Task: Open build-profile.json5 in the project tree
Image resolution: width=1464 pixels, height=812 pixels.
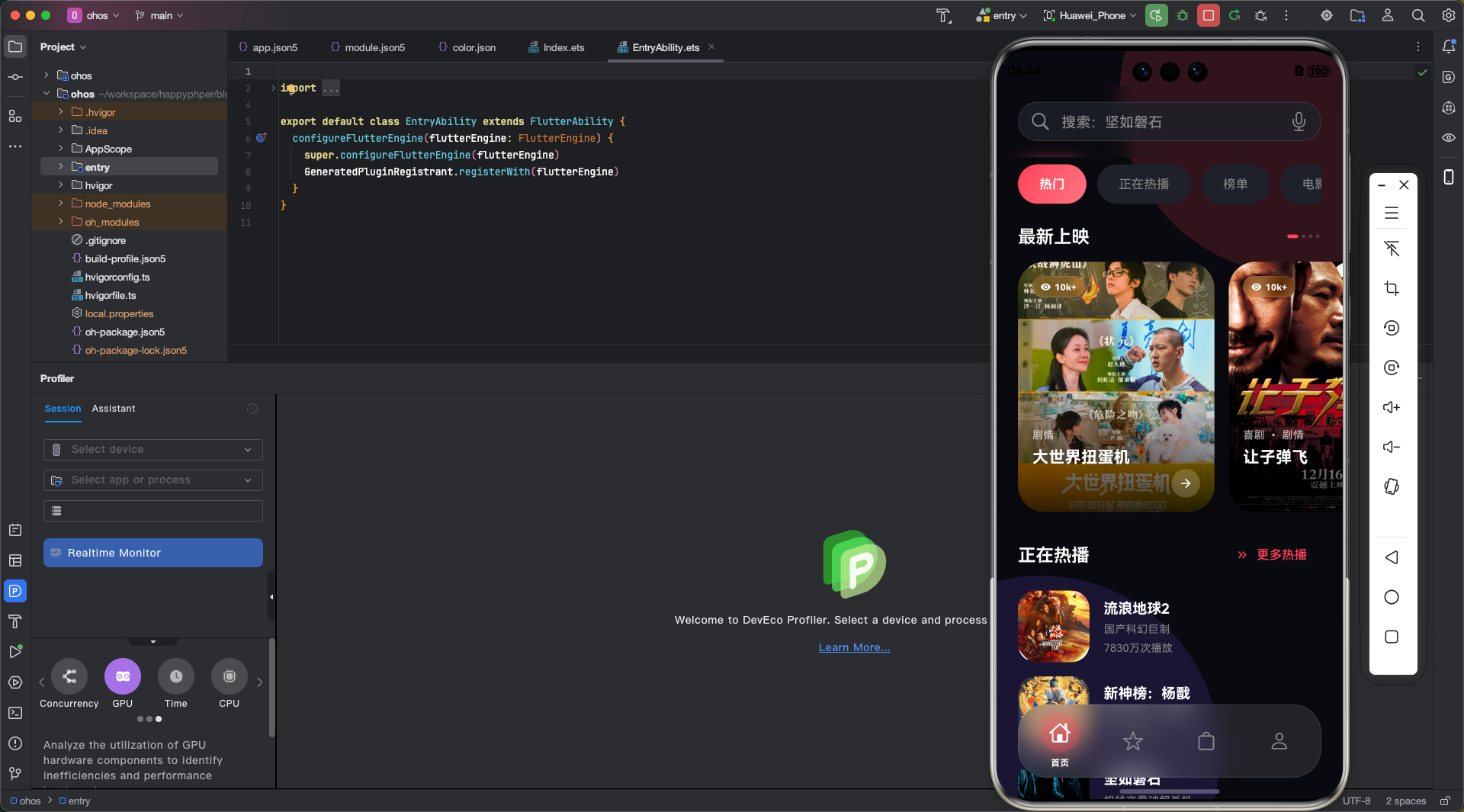Action: 125,258
